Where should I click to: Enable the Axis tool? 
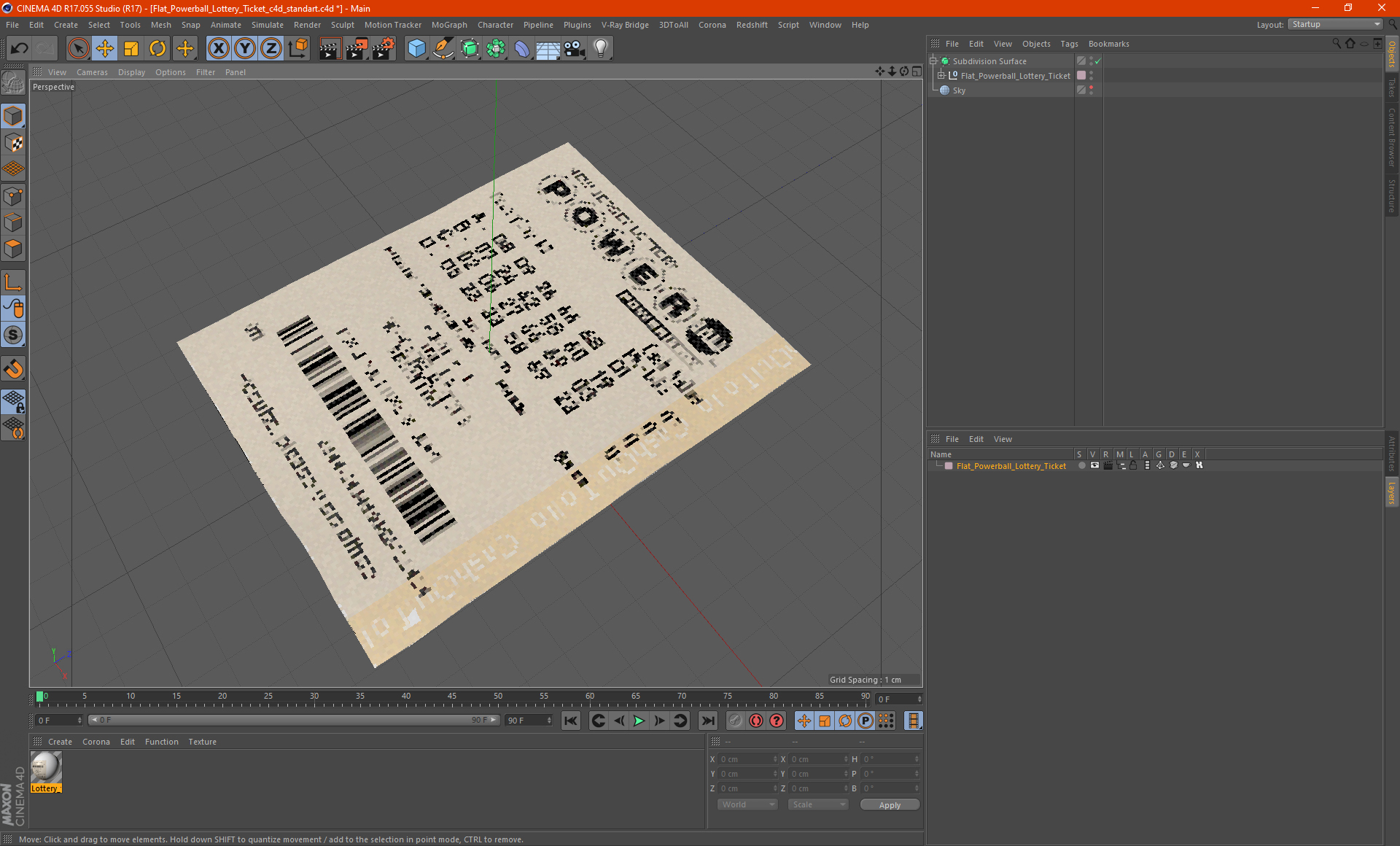coord(14,282)
